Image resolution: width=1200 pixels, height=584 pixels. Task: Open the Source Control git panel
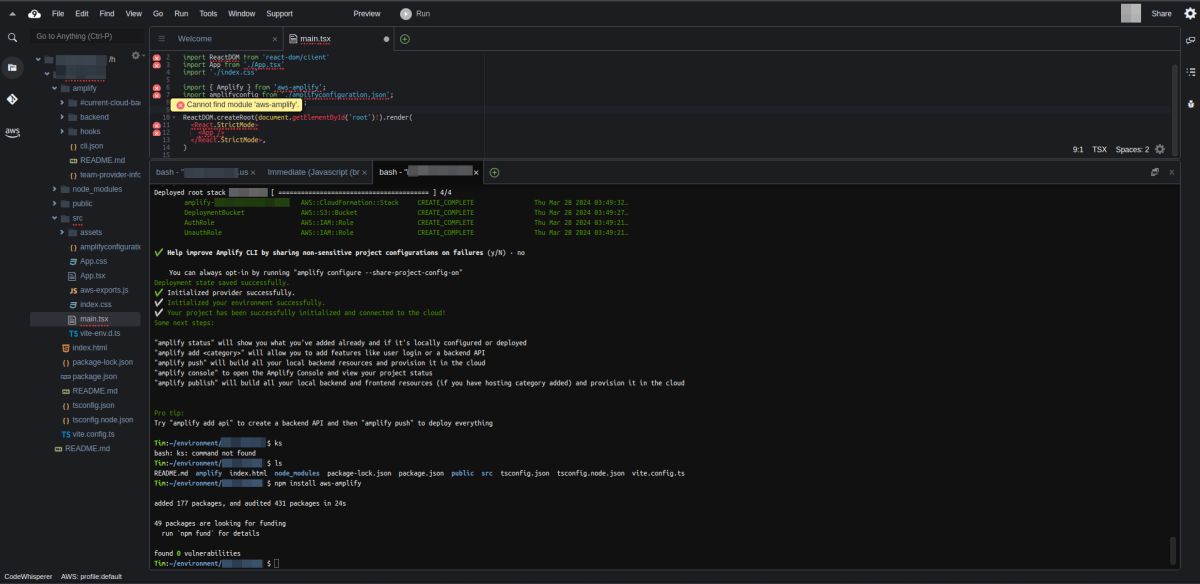click(x=12, y=100)
